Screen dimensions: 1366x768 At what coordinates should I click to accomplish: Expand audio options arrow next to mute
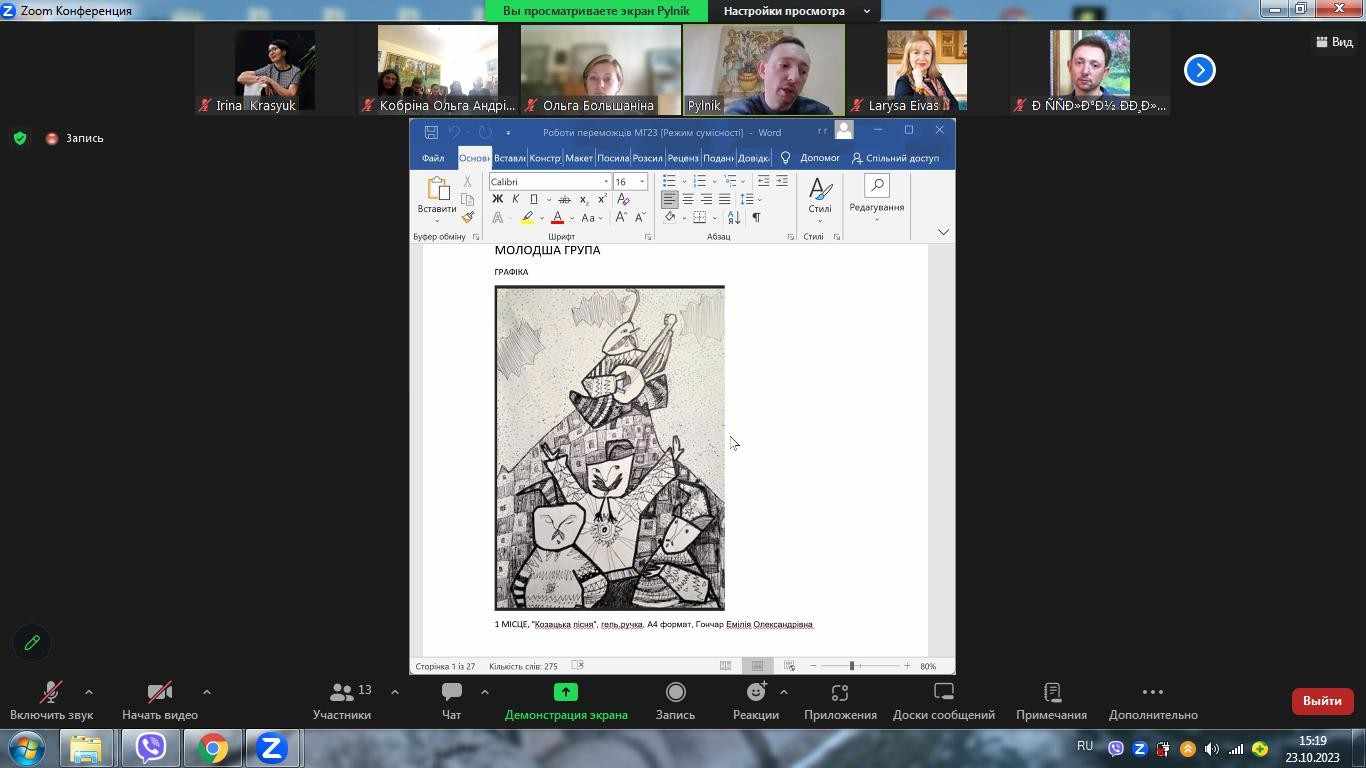89,692
